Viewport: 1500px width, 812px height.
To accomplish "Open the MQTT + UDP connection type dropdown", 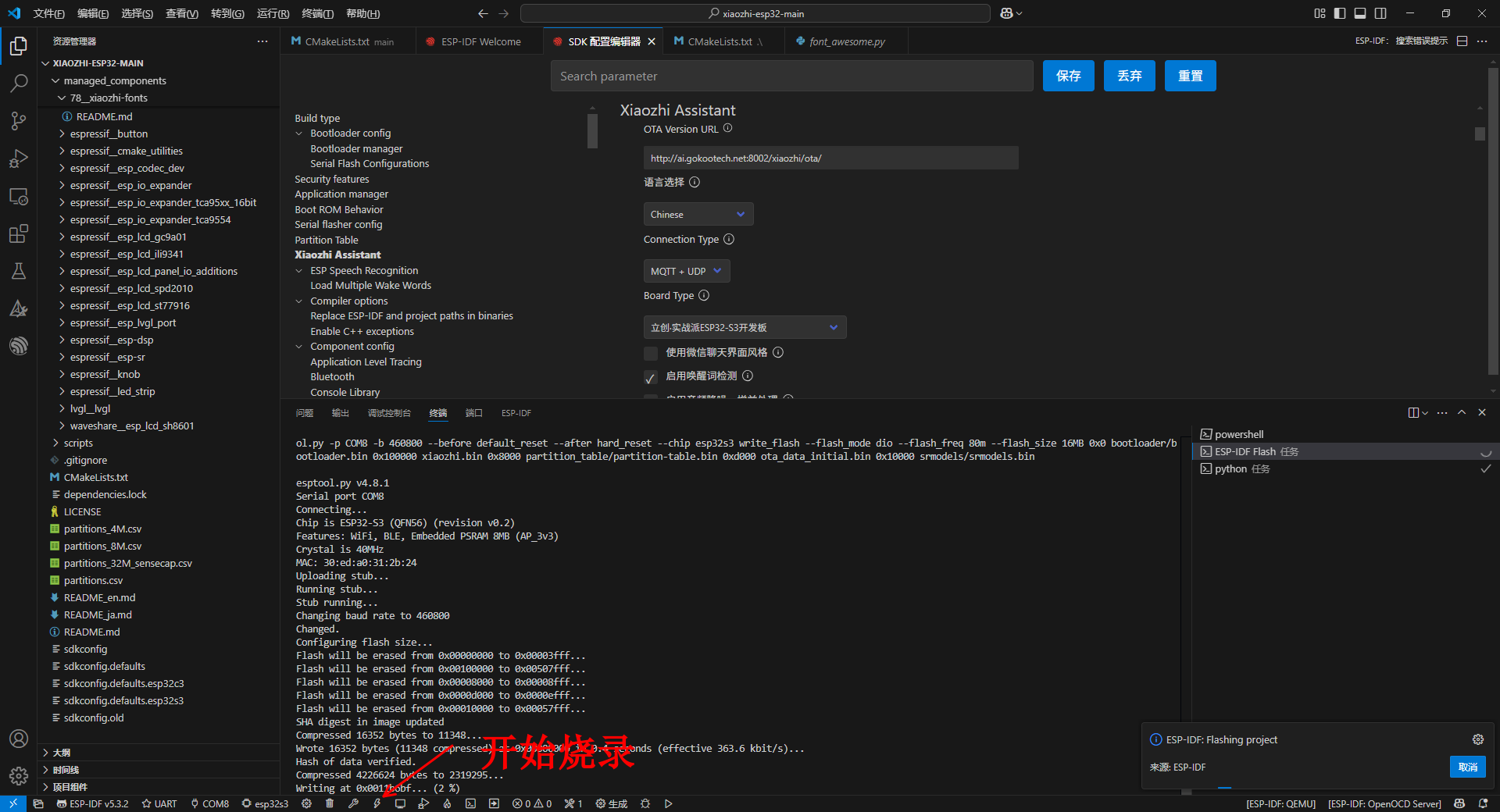I will (687, 271).
